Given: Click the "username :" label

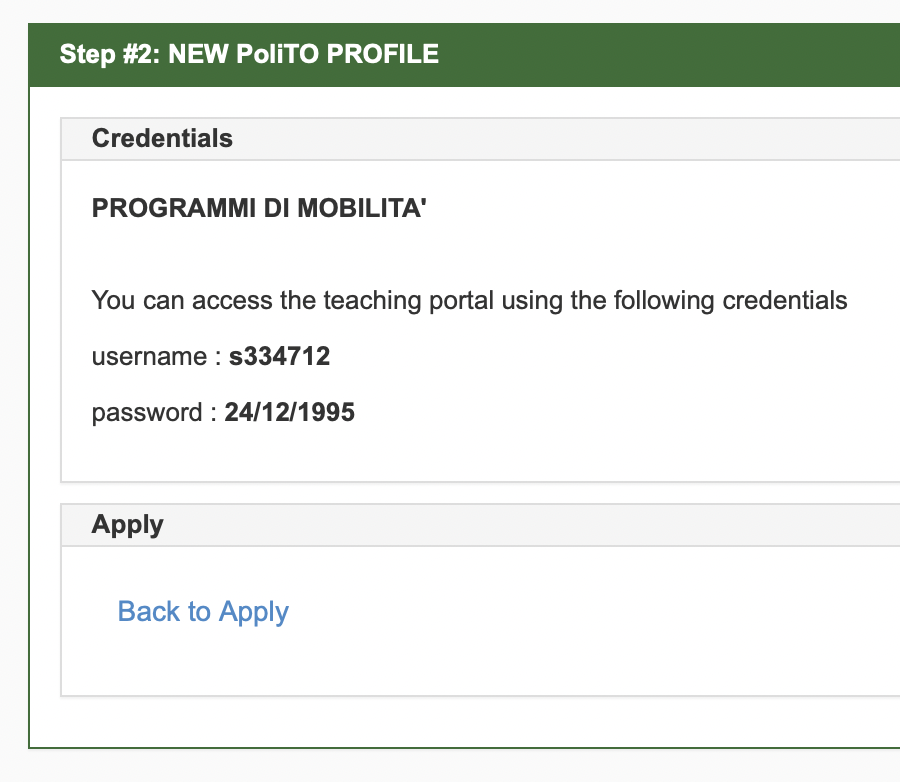Looking at the screenshot, I should click(156, 356).
